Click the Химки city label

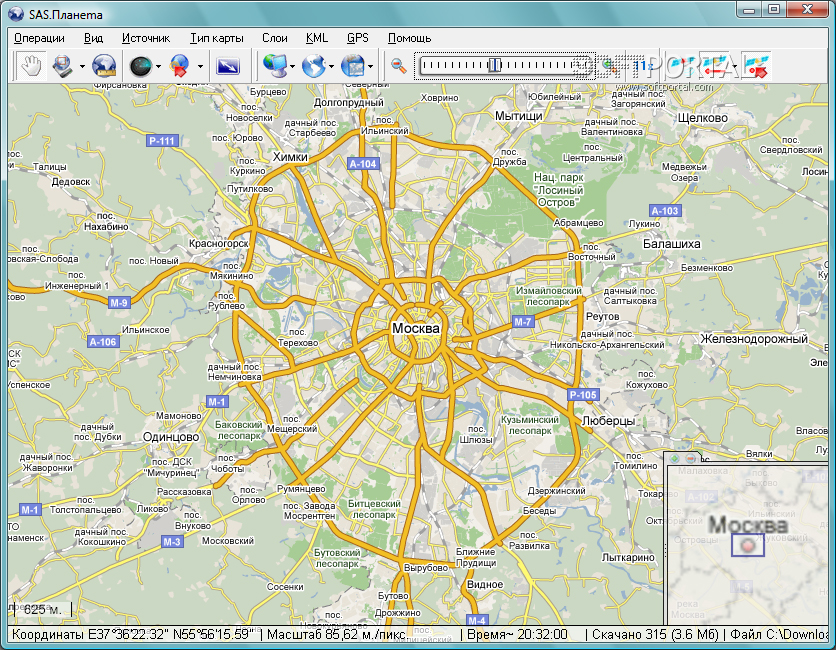pos(290,157)
